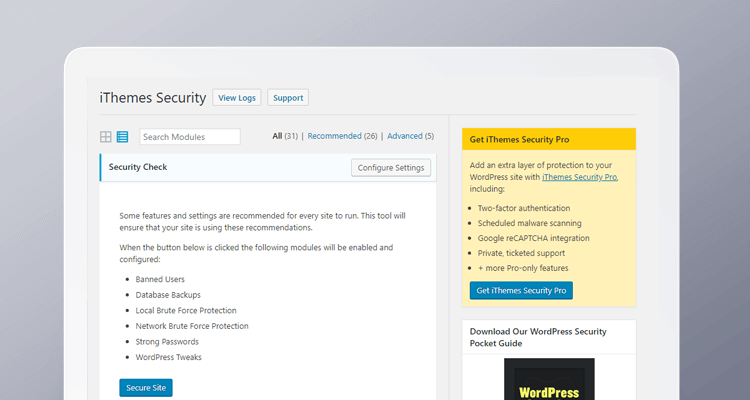Viewport: 750px width, 400px height.
Task: Click Network Brute Force Protection item
Action: click(x=192, y=326)
